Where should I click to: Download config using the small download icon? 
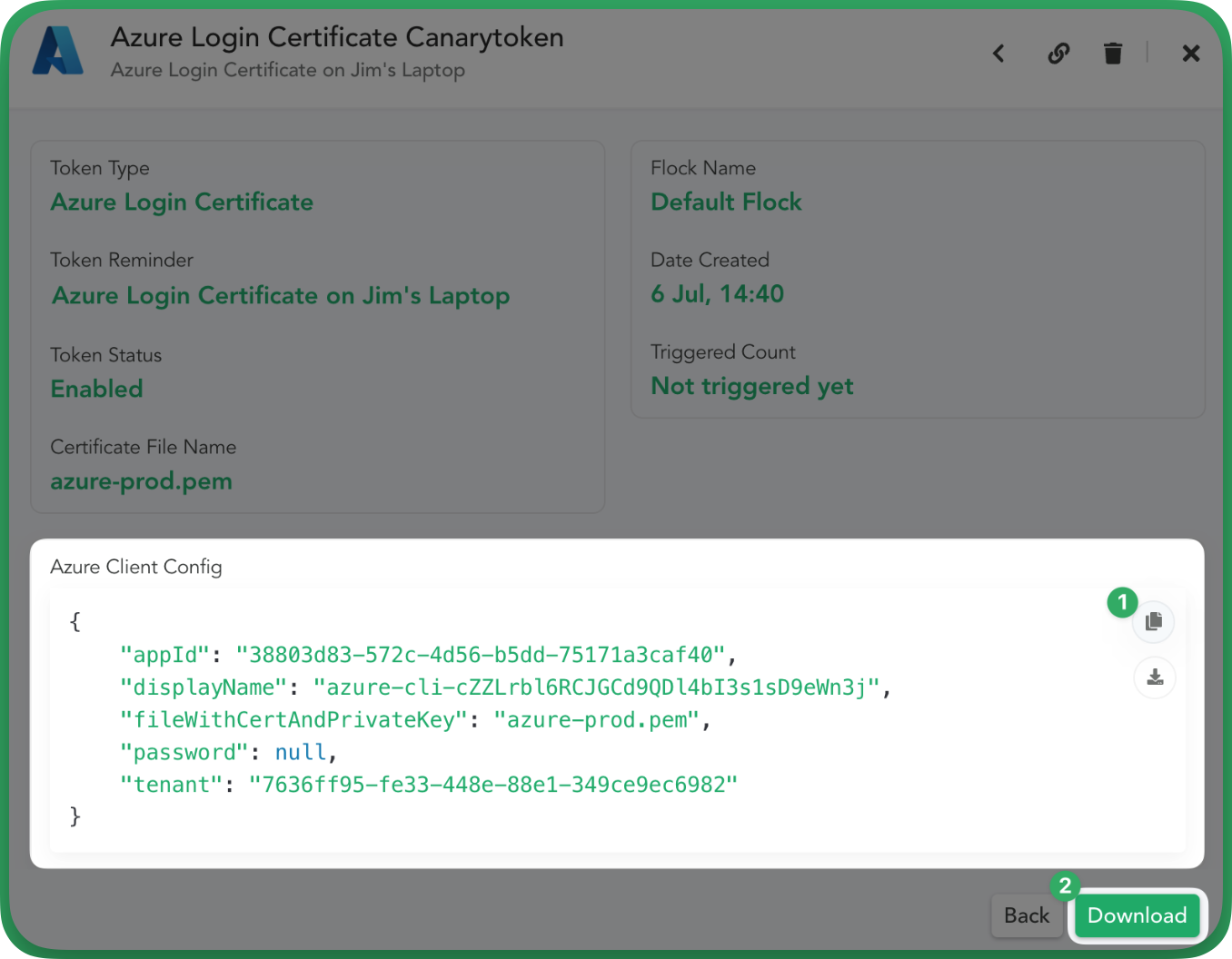[x=1155, y=677]
